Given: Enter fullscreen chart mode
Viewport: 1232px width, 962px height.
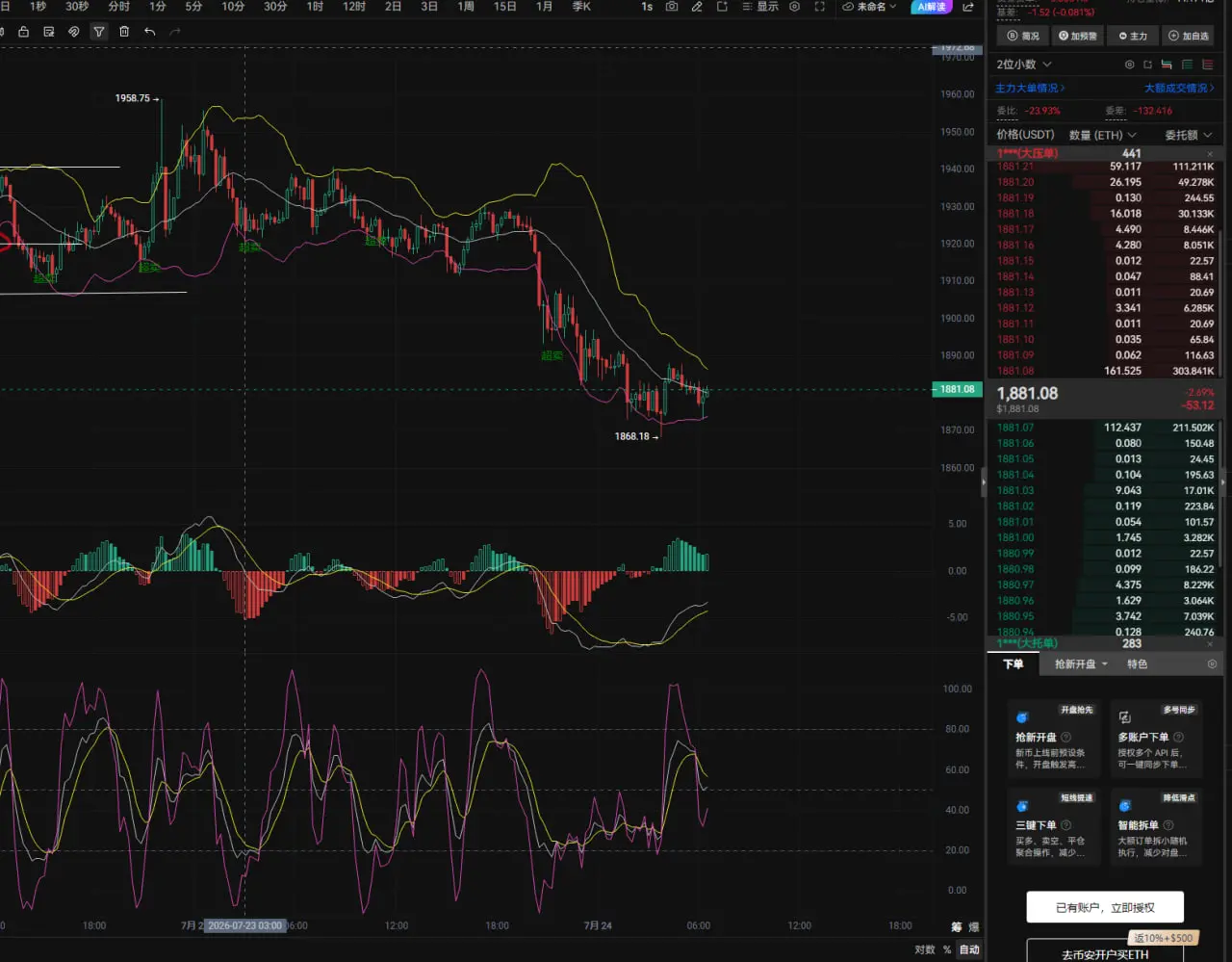Looking at the screenshot, I should click(819, 6).
